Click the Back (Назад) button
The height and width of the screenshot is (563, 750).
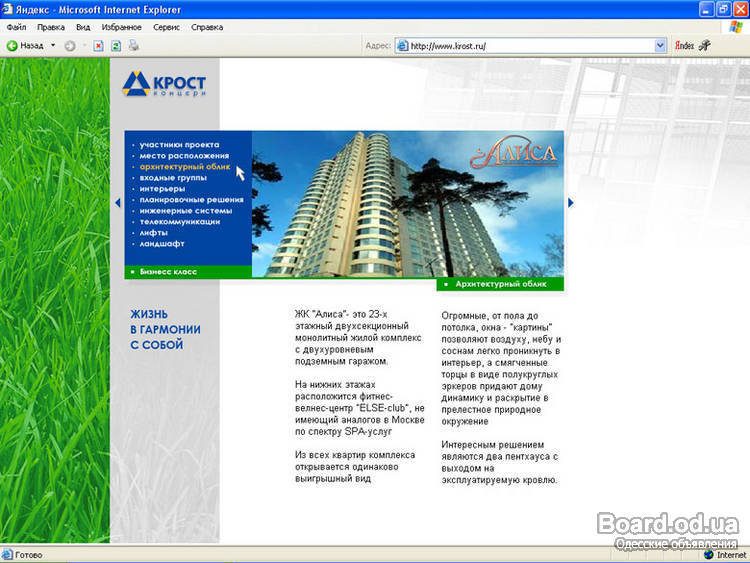[x=25, y=46]
